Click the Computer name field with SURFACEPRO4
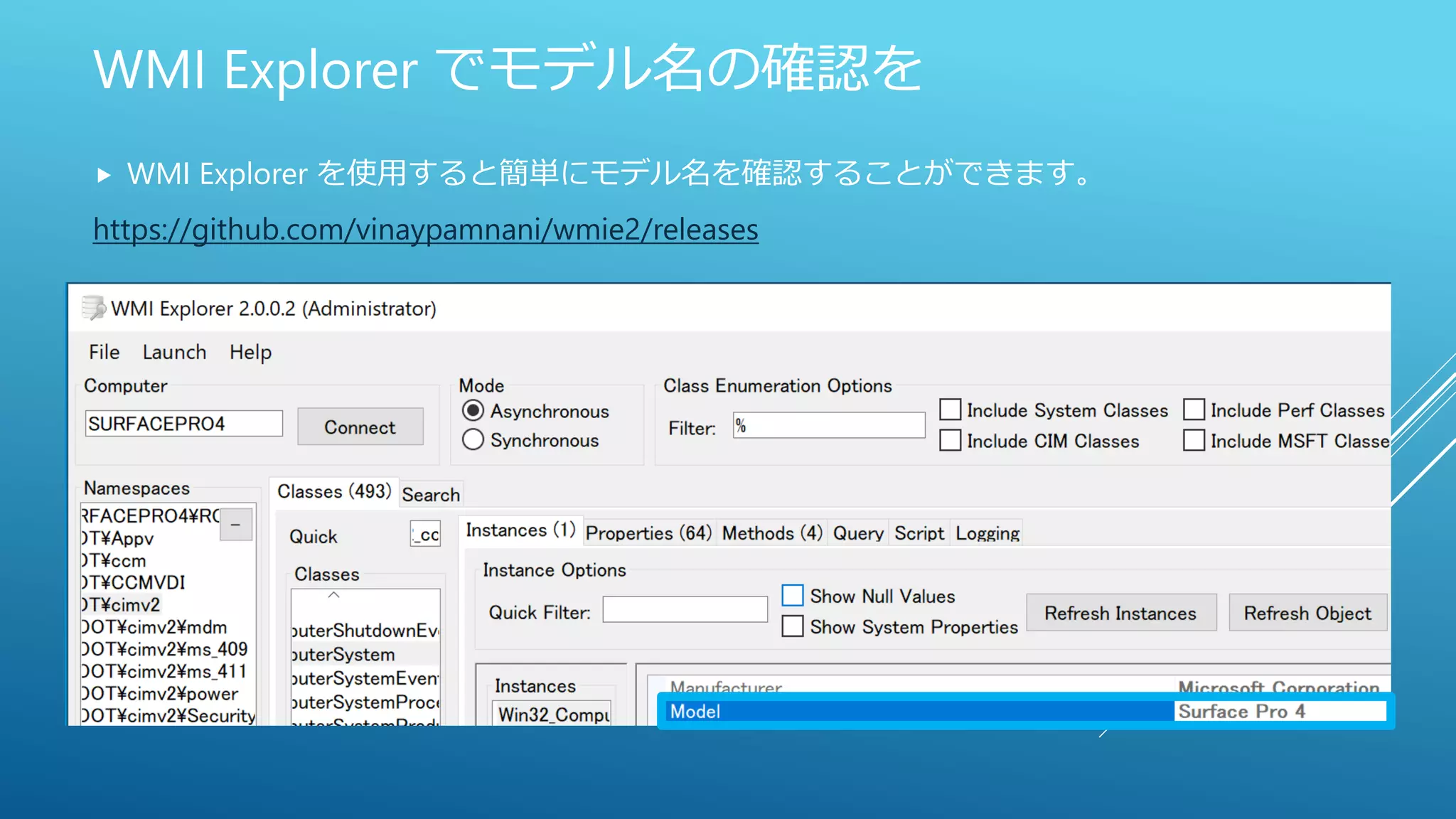This screenshot has width=1456, height=819. point(183,424)
